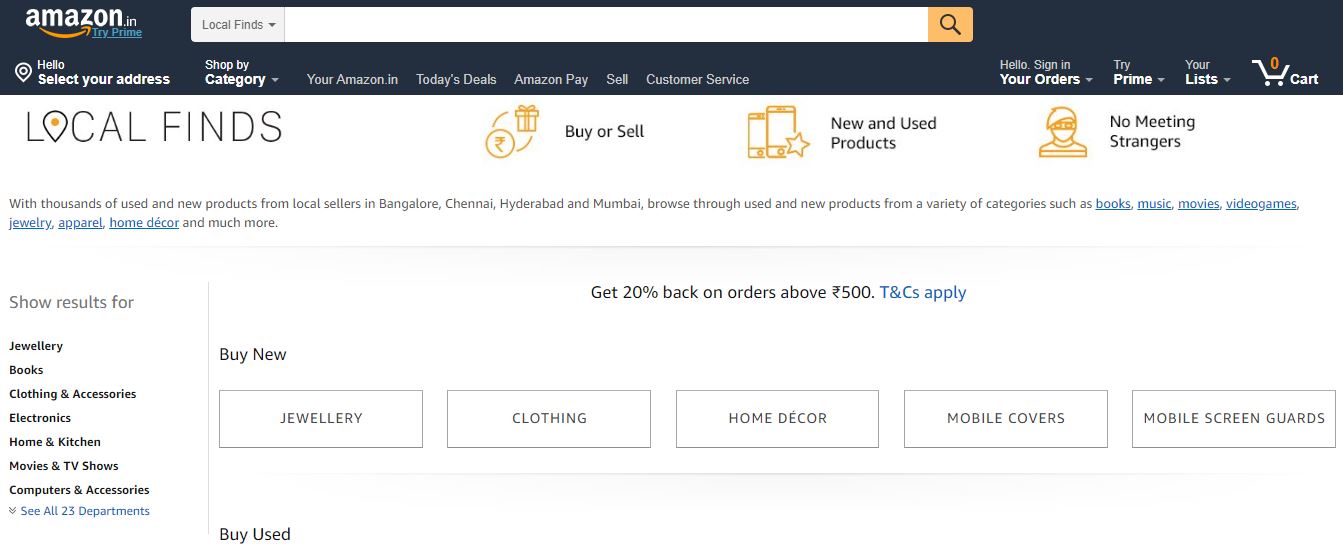Open the T&Cs apply link

(922, 293)
